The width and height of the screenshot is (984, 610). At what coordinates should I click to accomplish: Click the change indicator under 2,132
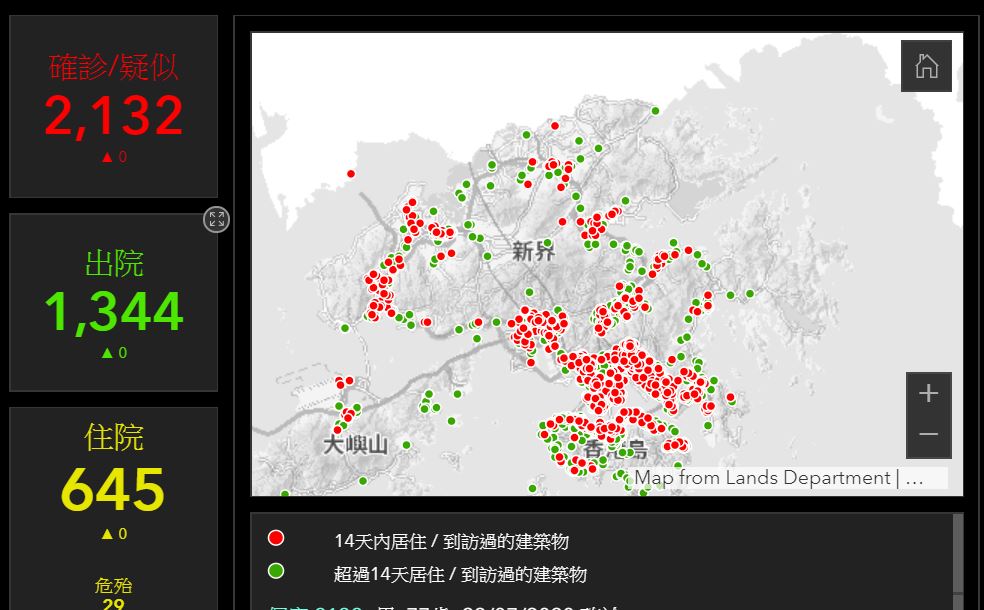point(114,157)
